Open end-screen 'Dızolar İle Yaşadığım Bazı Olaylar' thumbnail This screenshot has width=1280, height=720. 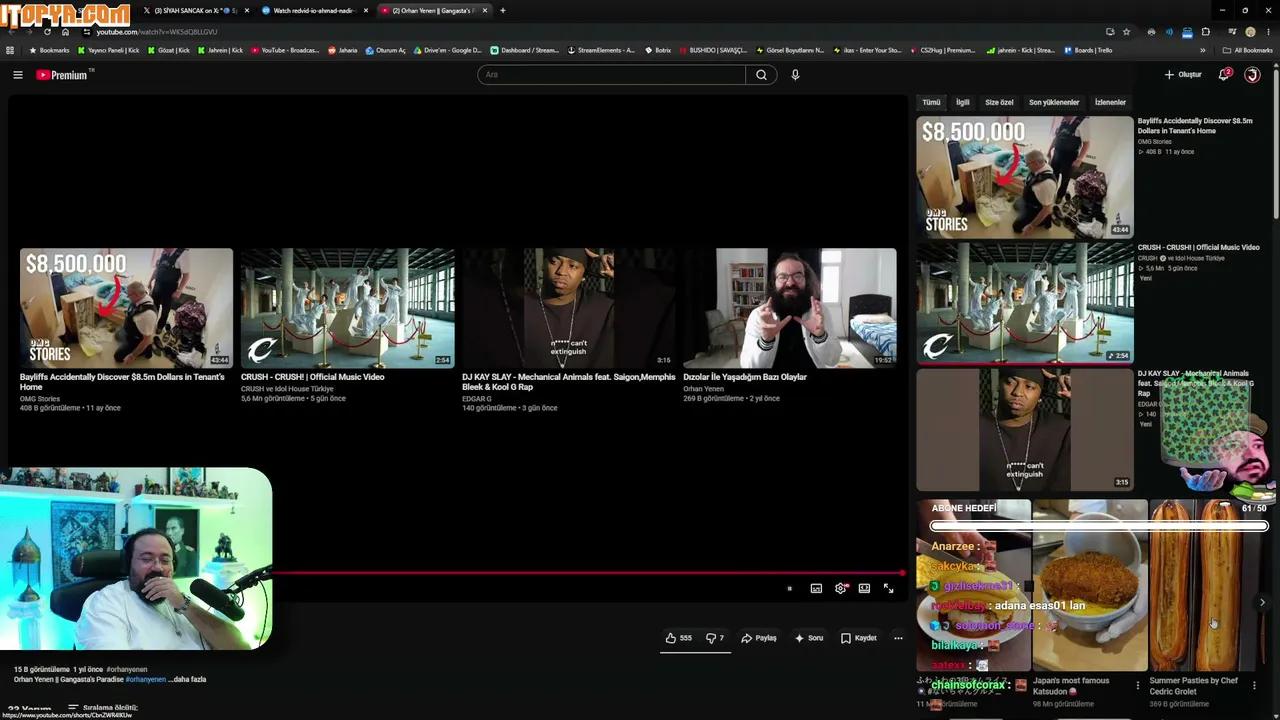790,308
